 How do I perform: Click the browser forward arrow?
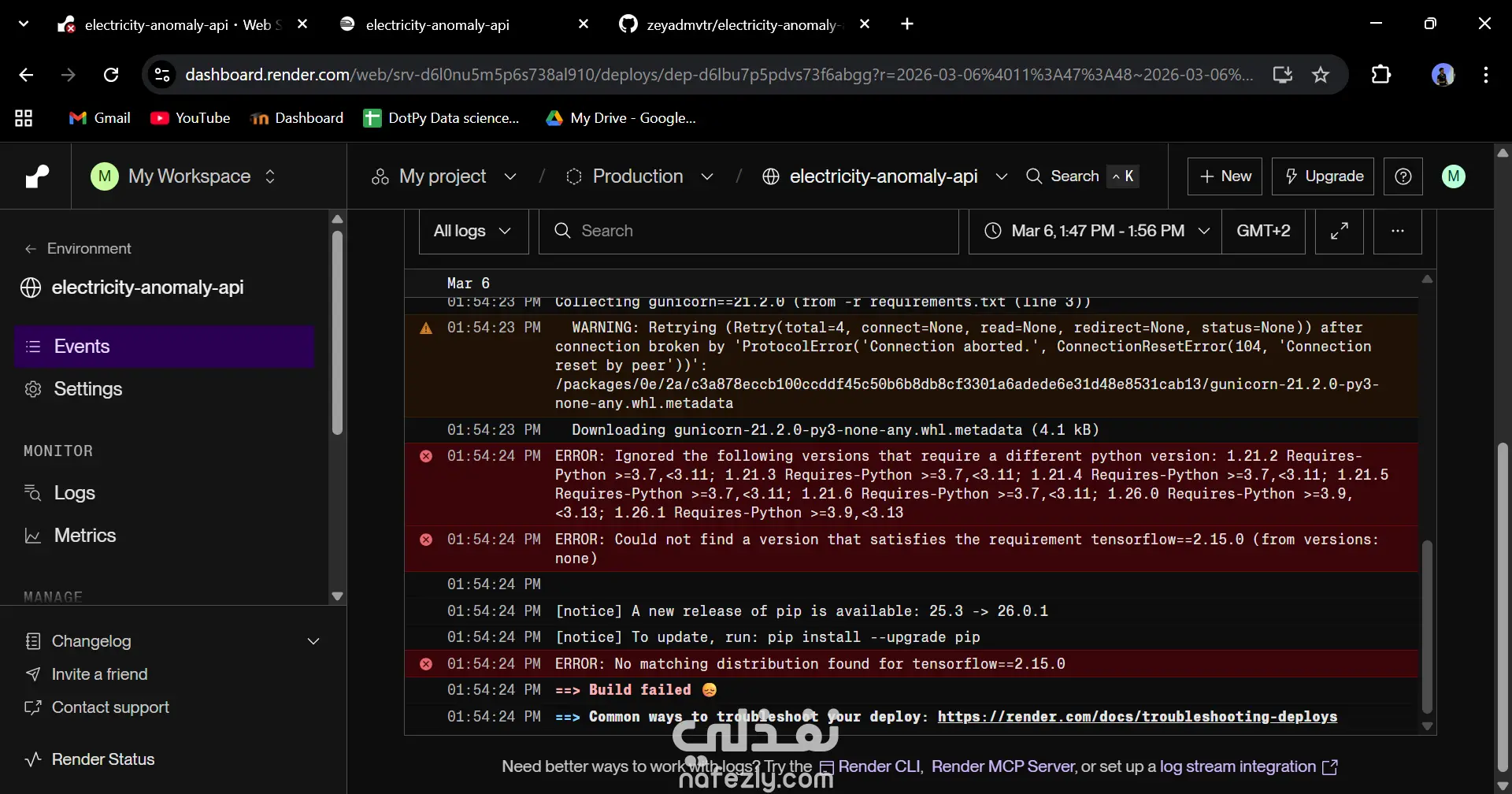coord(69,75)
